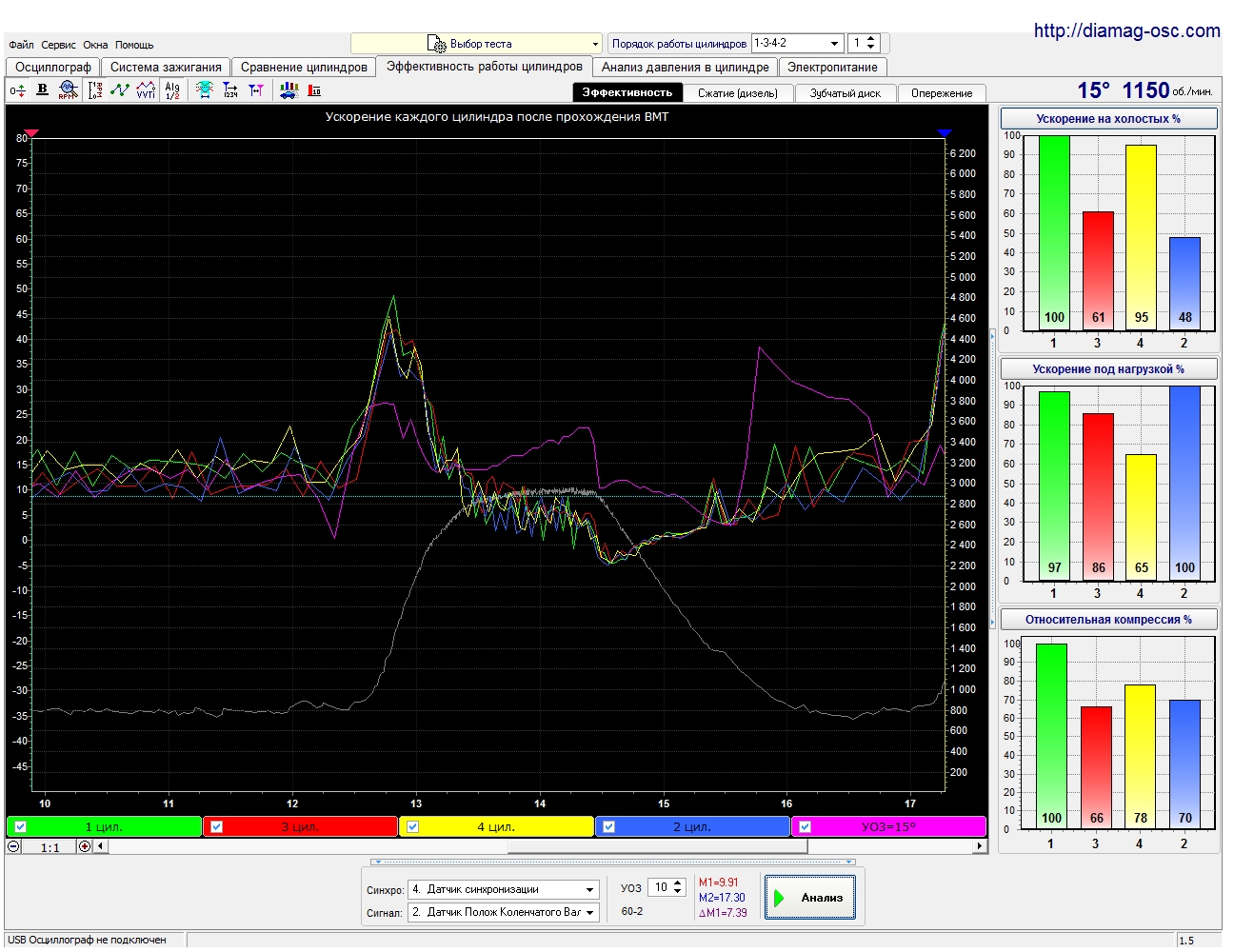Screen dimensions: 1234x952
Task: Open the Окна menu
Action: (x=95, y=45)
